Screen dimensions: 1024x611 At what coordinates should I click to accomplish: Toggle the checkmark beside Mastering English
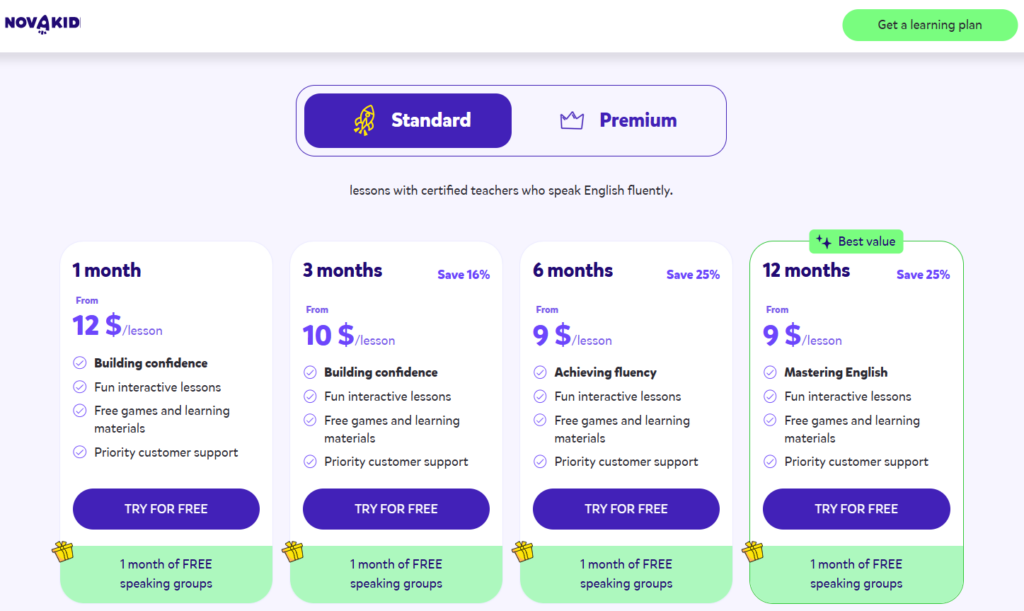coord(769,372)
